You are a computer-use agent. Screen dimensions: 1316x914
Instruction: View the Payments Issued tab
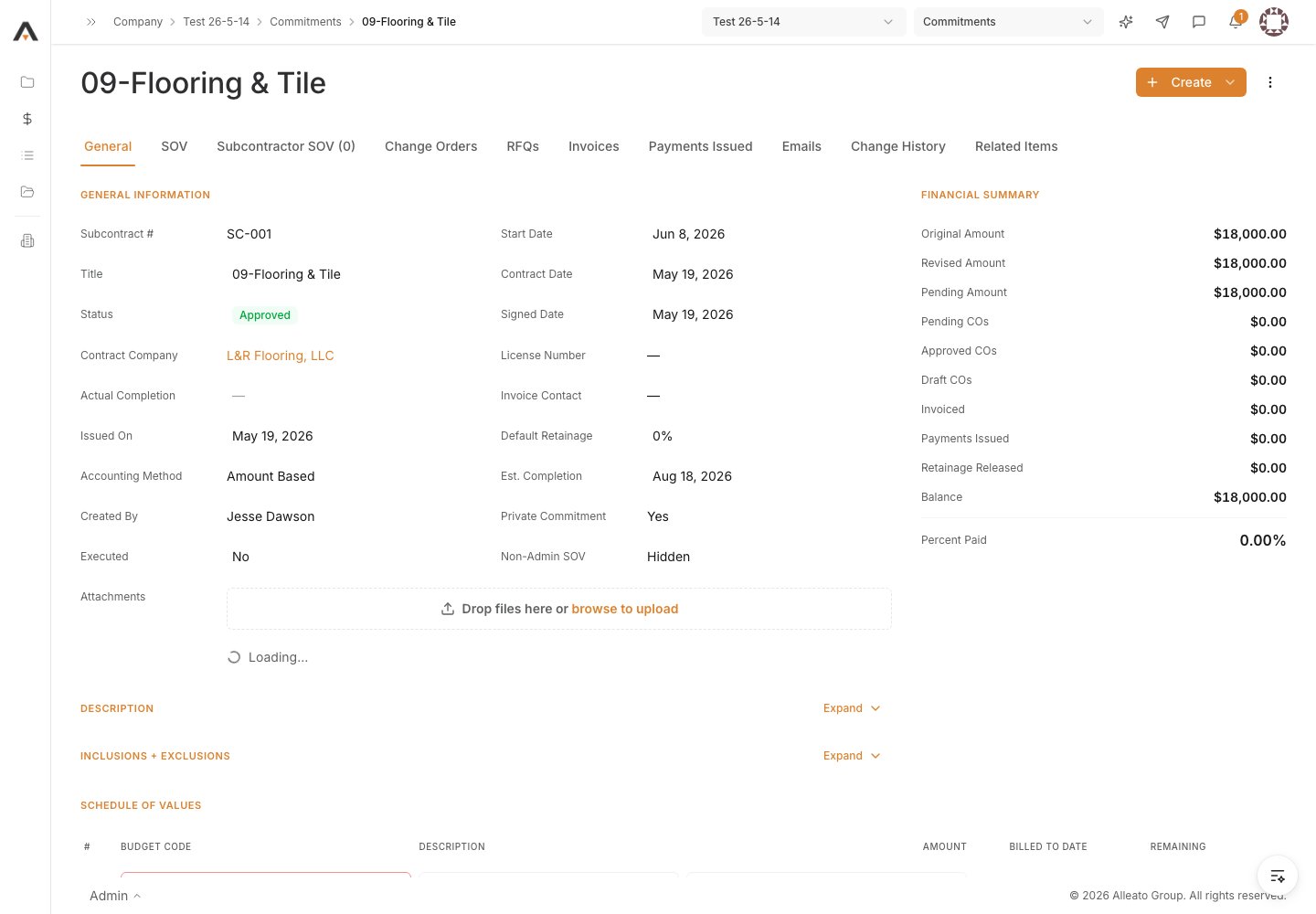pos(701,146)
